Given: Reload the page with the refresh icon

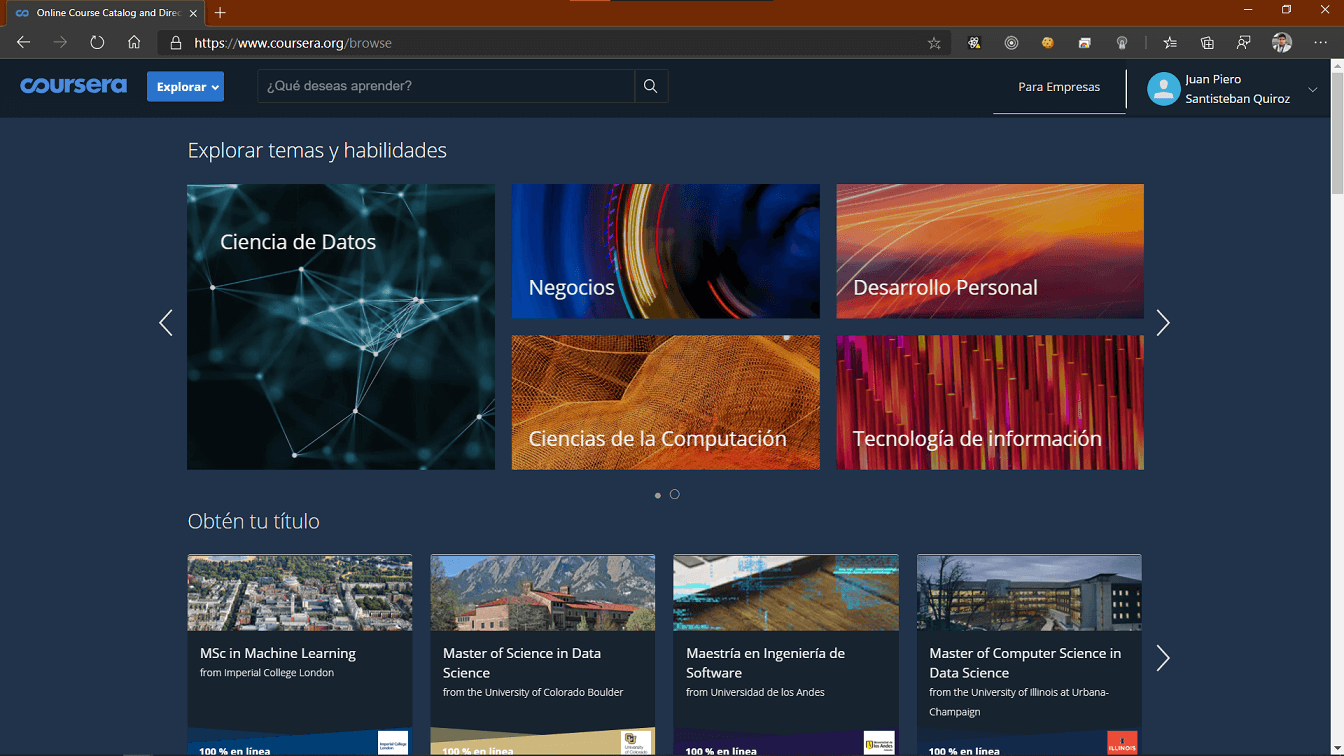Looking at the screenshot, I should coord(97,43).
